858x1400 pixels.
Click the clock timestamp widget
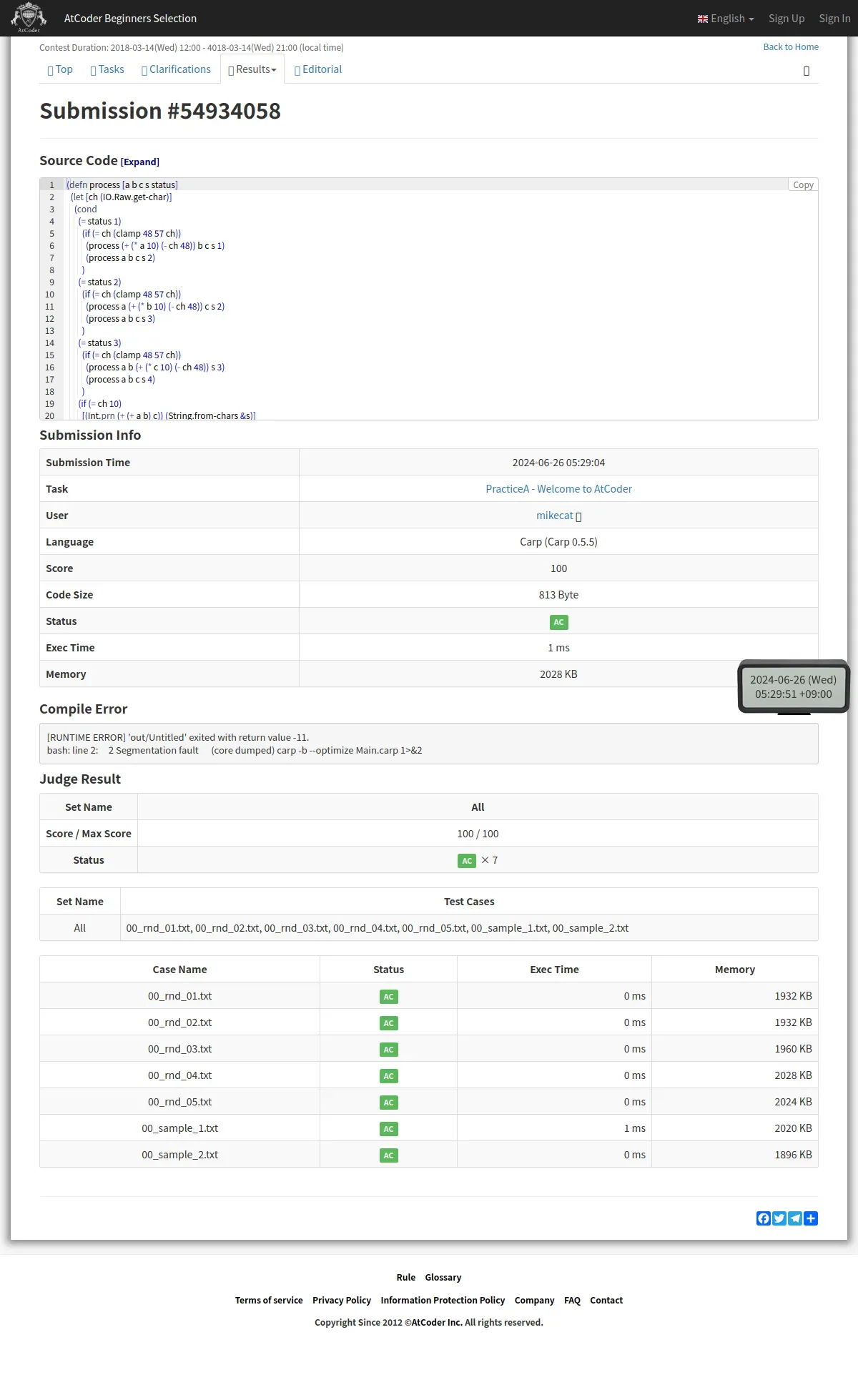794,686
